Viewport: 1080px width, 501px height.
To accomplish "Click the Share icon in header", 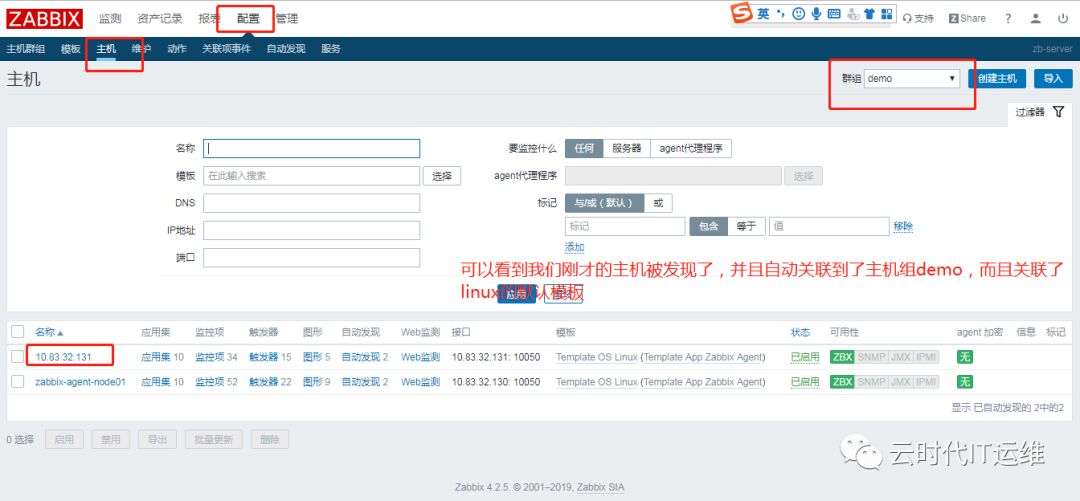I will tap(967, 19).
